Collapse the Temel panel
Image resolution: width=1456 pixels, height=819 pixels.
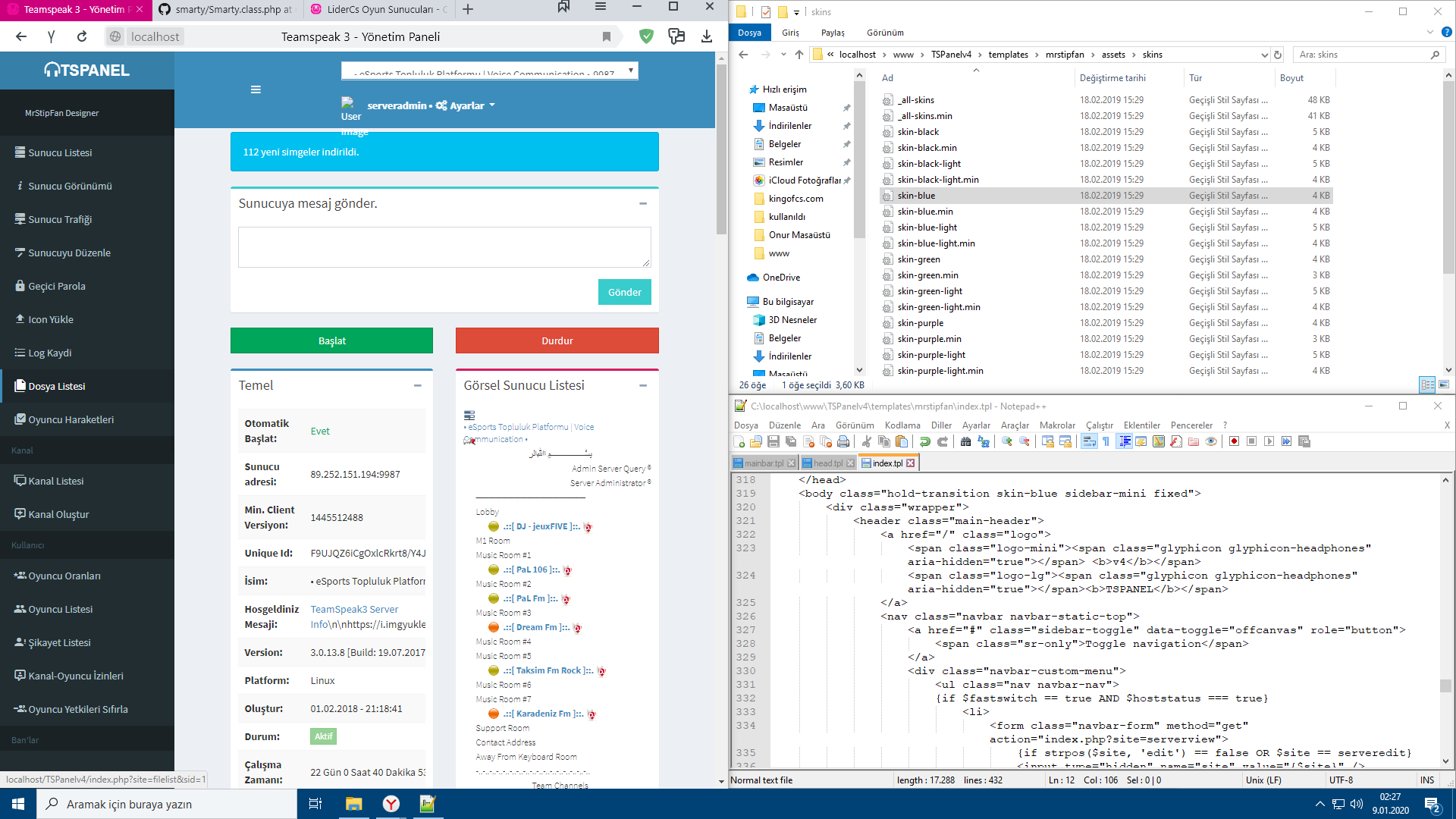point(418,385)
